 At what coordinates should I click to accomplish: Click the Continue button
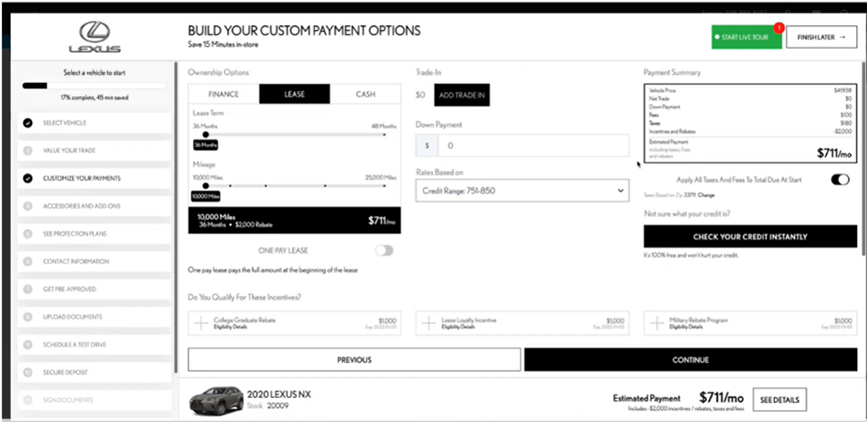click(x=691, y=360)
